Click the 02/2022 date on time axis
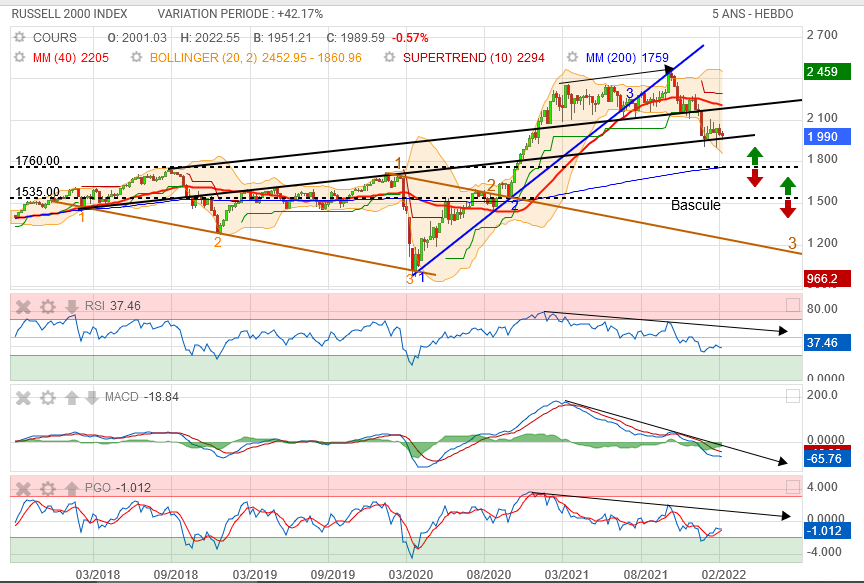Screen dimensions: 864x583 [x=723, y=575]
